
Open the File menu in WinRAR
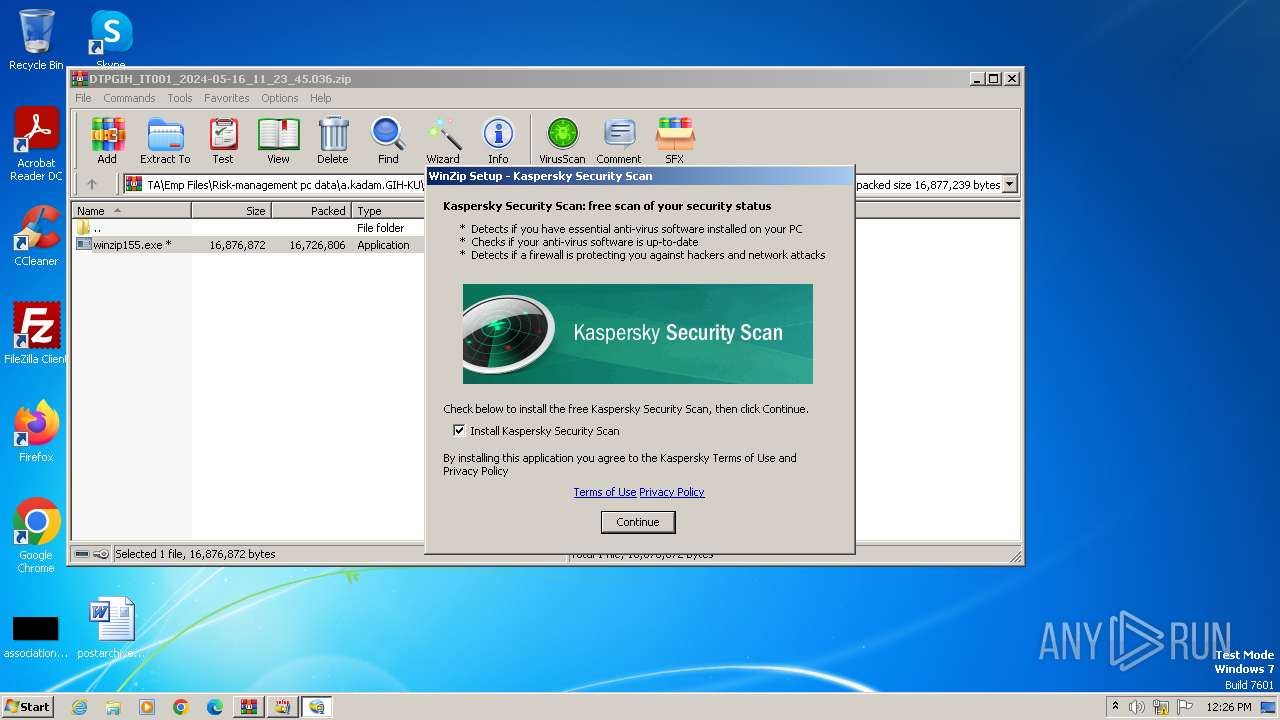tap(83, 98)
